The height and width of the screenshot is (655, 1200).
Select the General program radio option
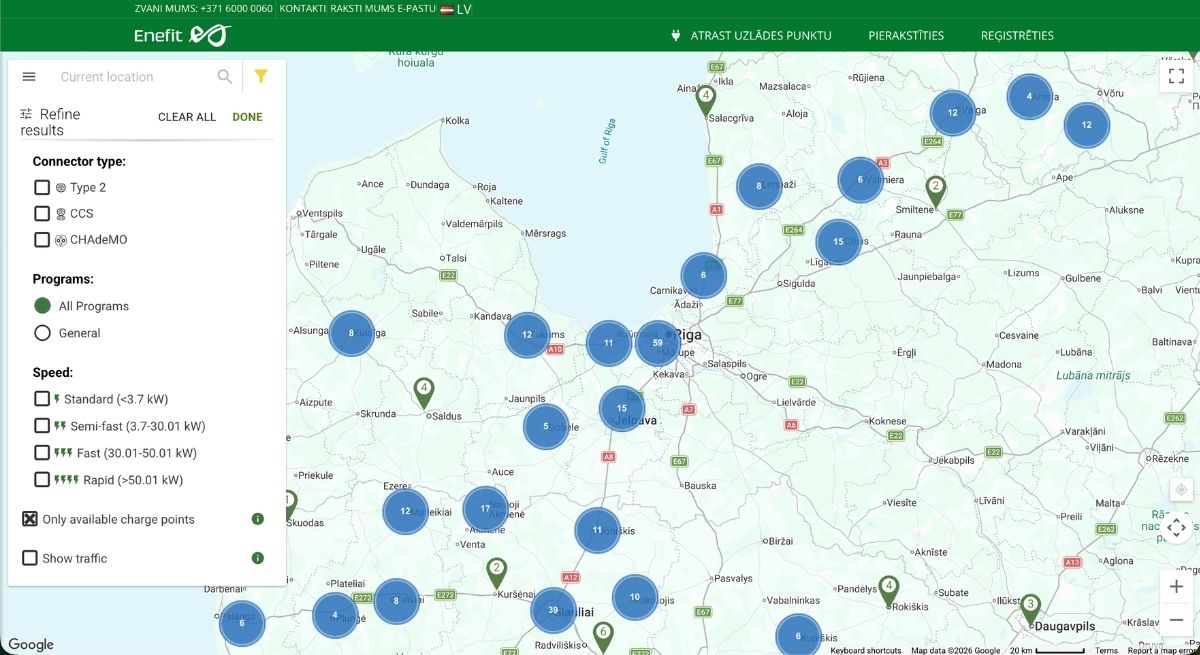click(x=42, y=333)
